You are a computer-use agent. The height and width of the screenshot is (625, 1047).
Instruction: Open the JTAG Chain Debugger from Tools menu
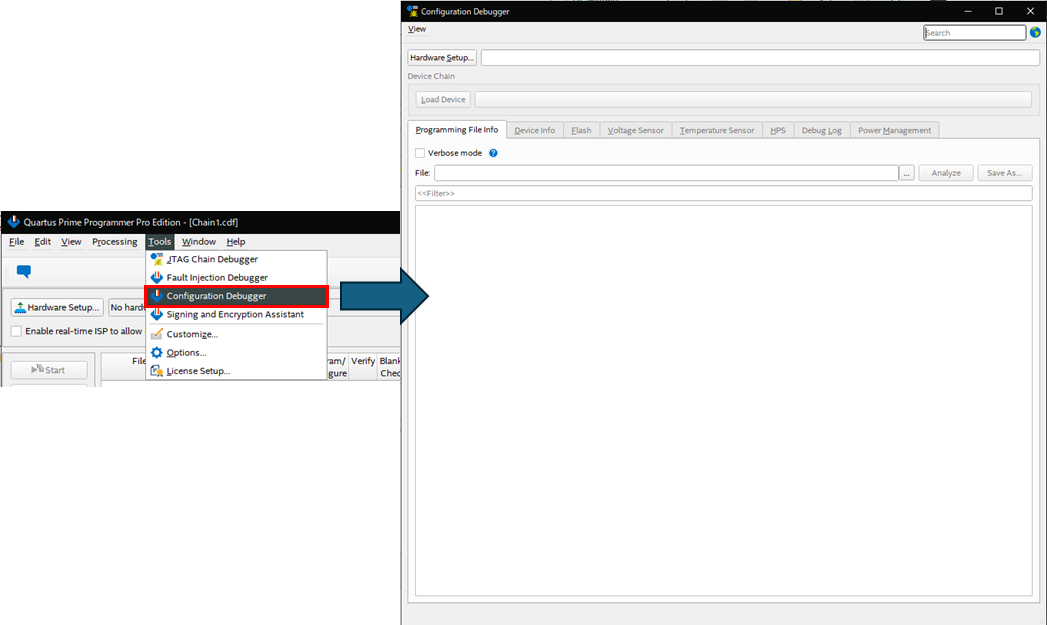[x=210, y=258]
